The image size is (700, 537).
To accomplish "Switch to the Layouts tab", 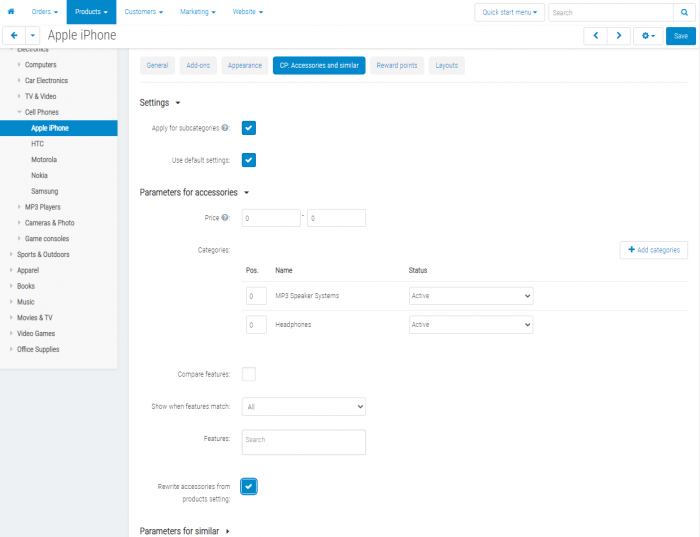I will (447, 65).
